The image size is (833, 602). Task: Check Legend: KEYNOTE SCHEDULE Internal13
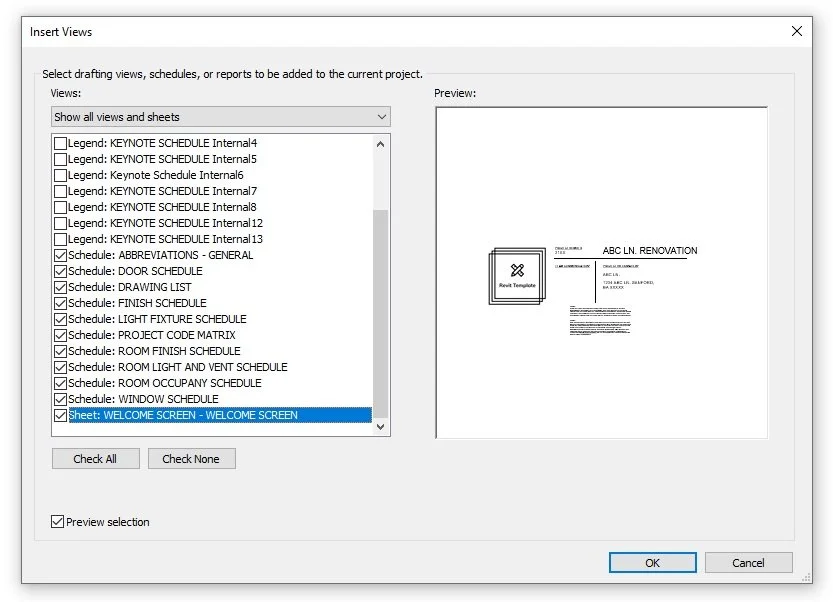coord(60,239)
